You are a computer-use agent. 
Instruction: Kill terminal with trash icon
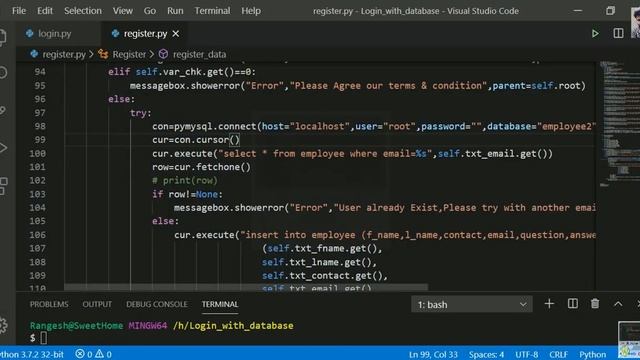pyautogui.click(x=595, y=304)
